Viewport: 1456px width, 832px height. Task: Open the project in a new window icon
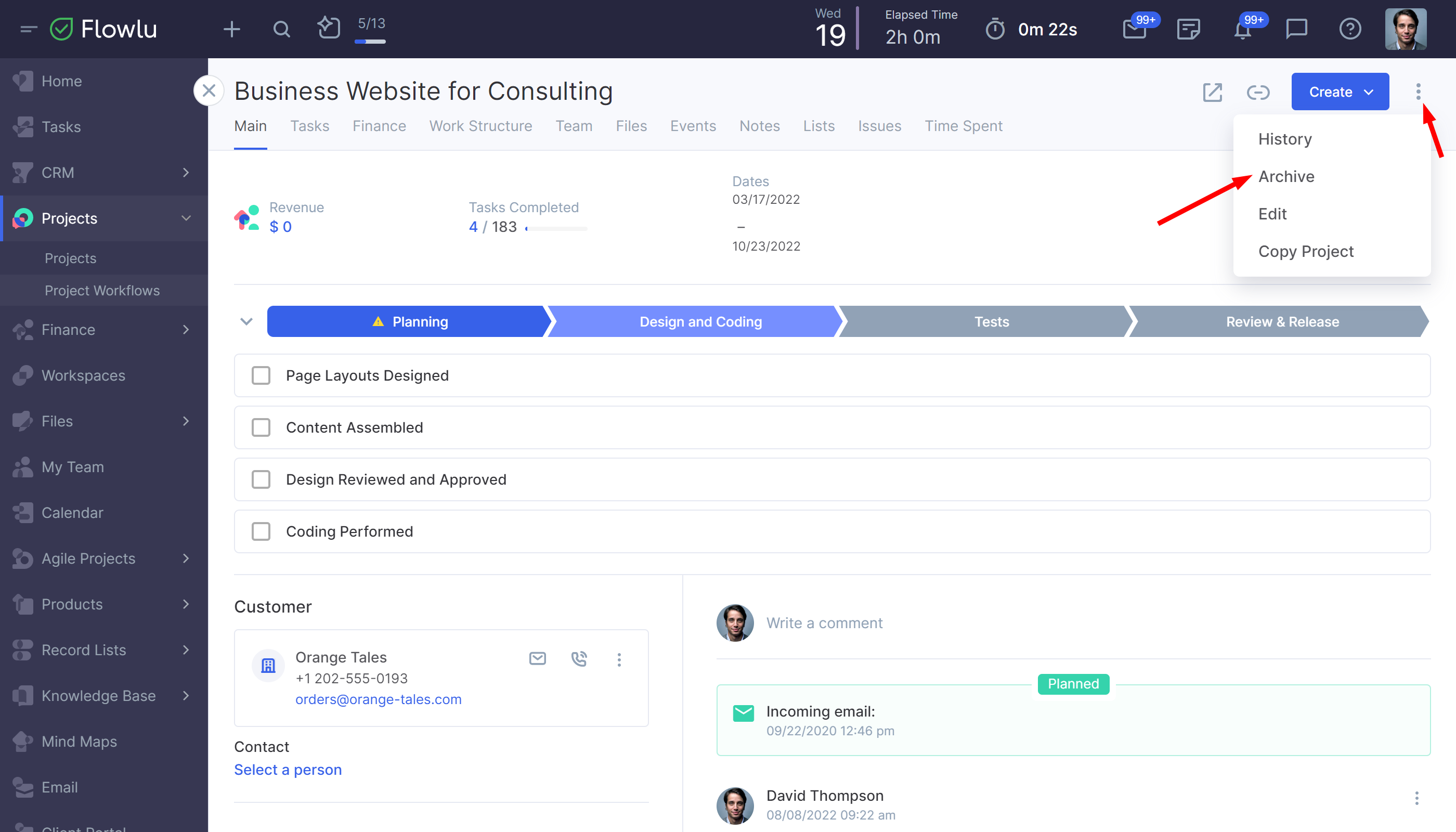pos(1212,92)
